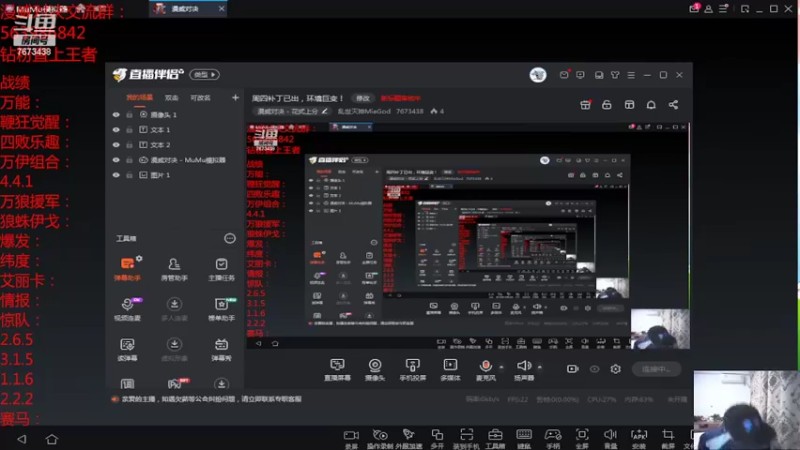Open 视频连麦 tool

[127, 309]
